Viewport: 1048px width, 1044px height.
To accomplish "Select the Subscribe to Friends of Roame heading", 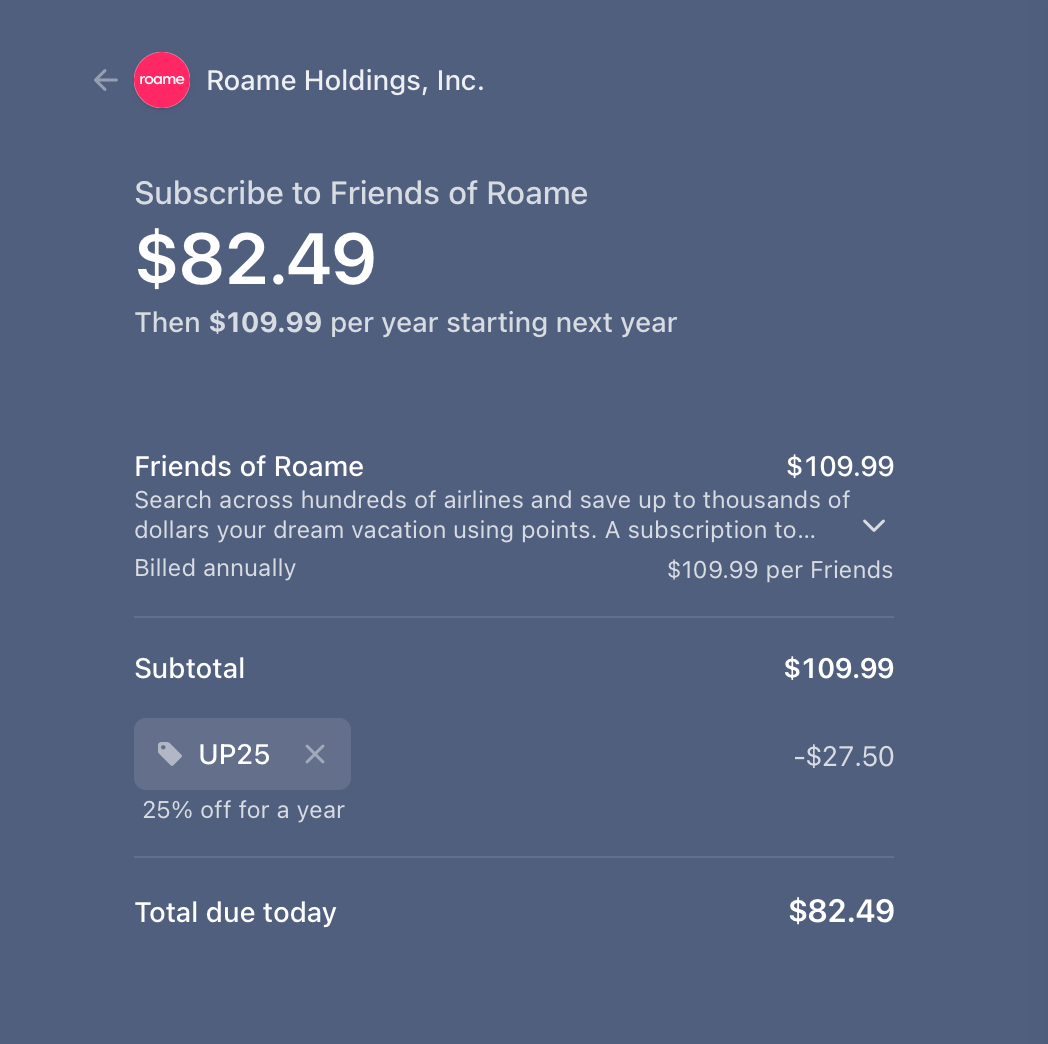I will [x=360, y=192].
